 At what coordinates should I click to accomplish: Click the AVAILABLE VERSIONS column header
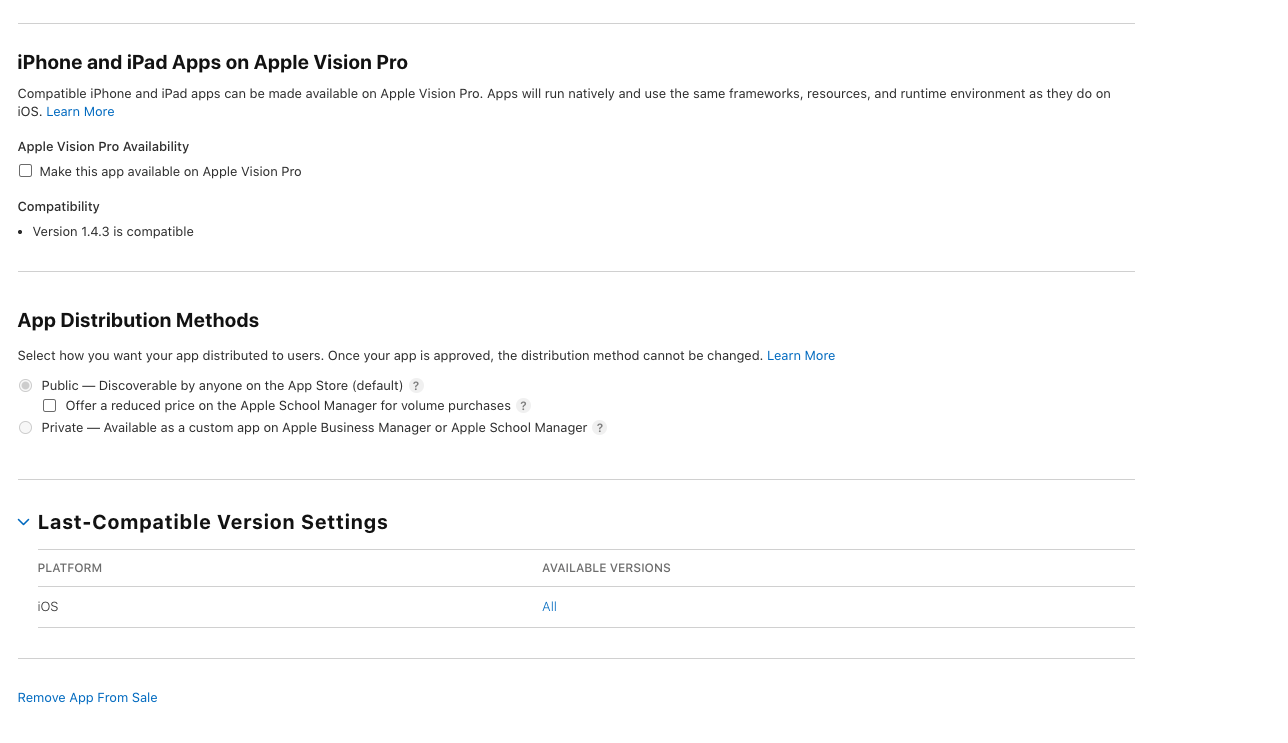(x=606, y=568)
